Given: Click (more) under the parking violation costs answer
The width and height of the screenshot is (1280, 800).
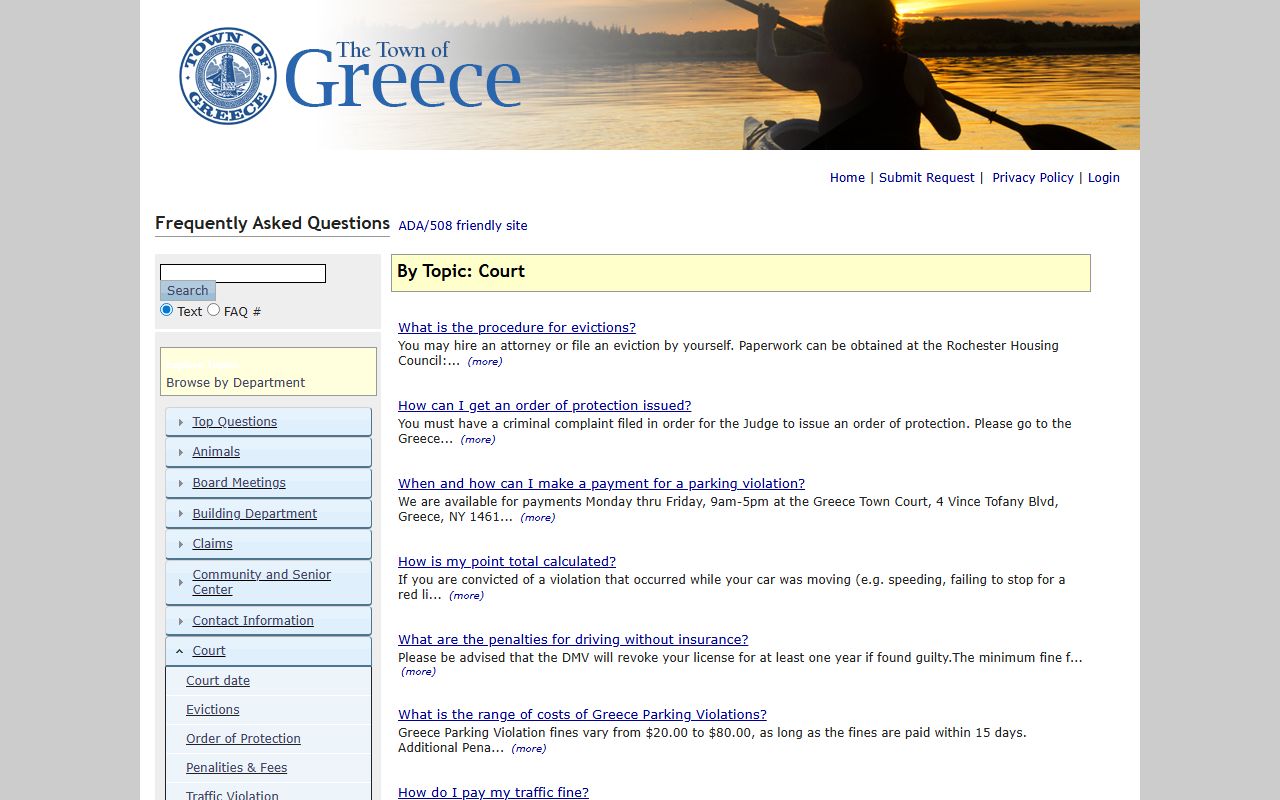Looking at the screenshot, I should pos(528,749).
